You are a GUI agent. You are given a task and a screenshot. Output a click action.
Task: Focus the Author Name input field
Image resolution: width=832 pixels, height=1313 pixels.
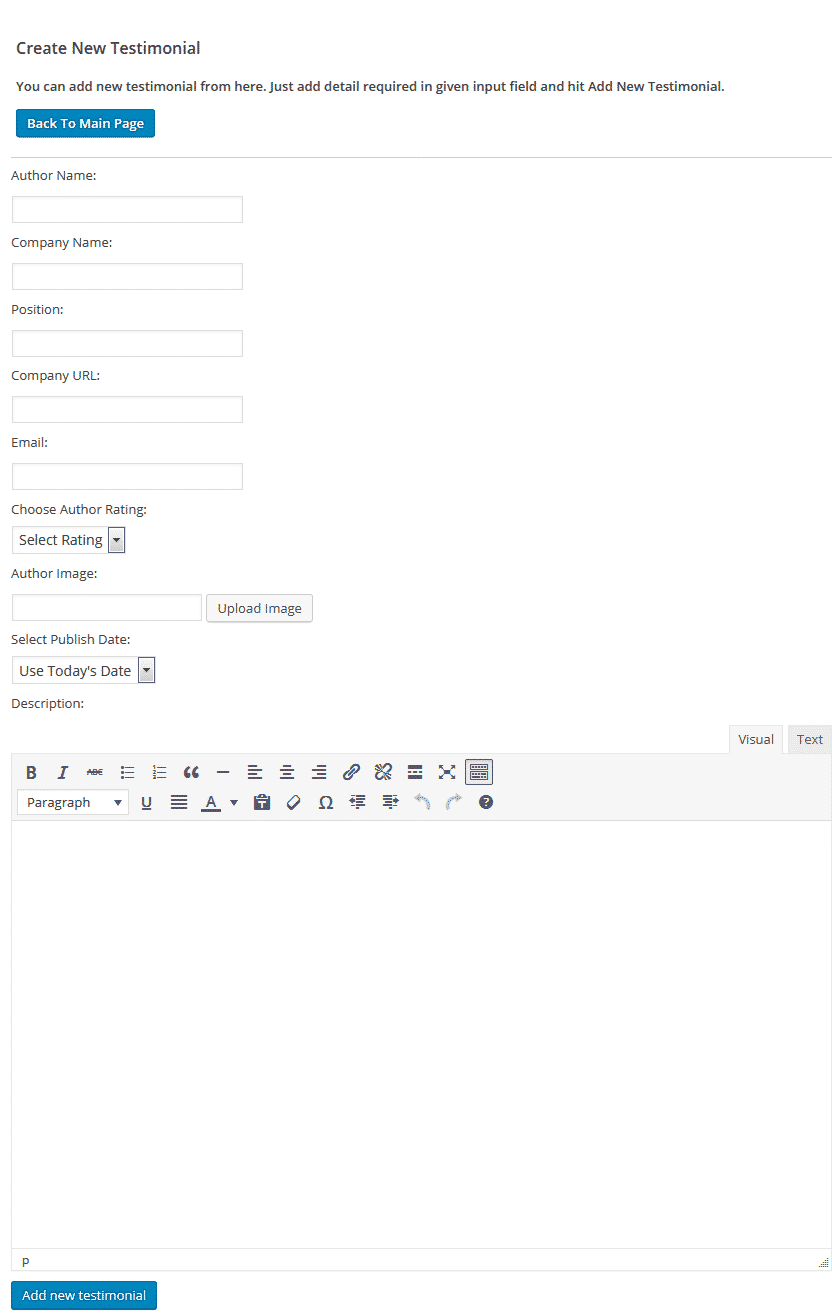click(127, 209)
